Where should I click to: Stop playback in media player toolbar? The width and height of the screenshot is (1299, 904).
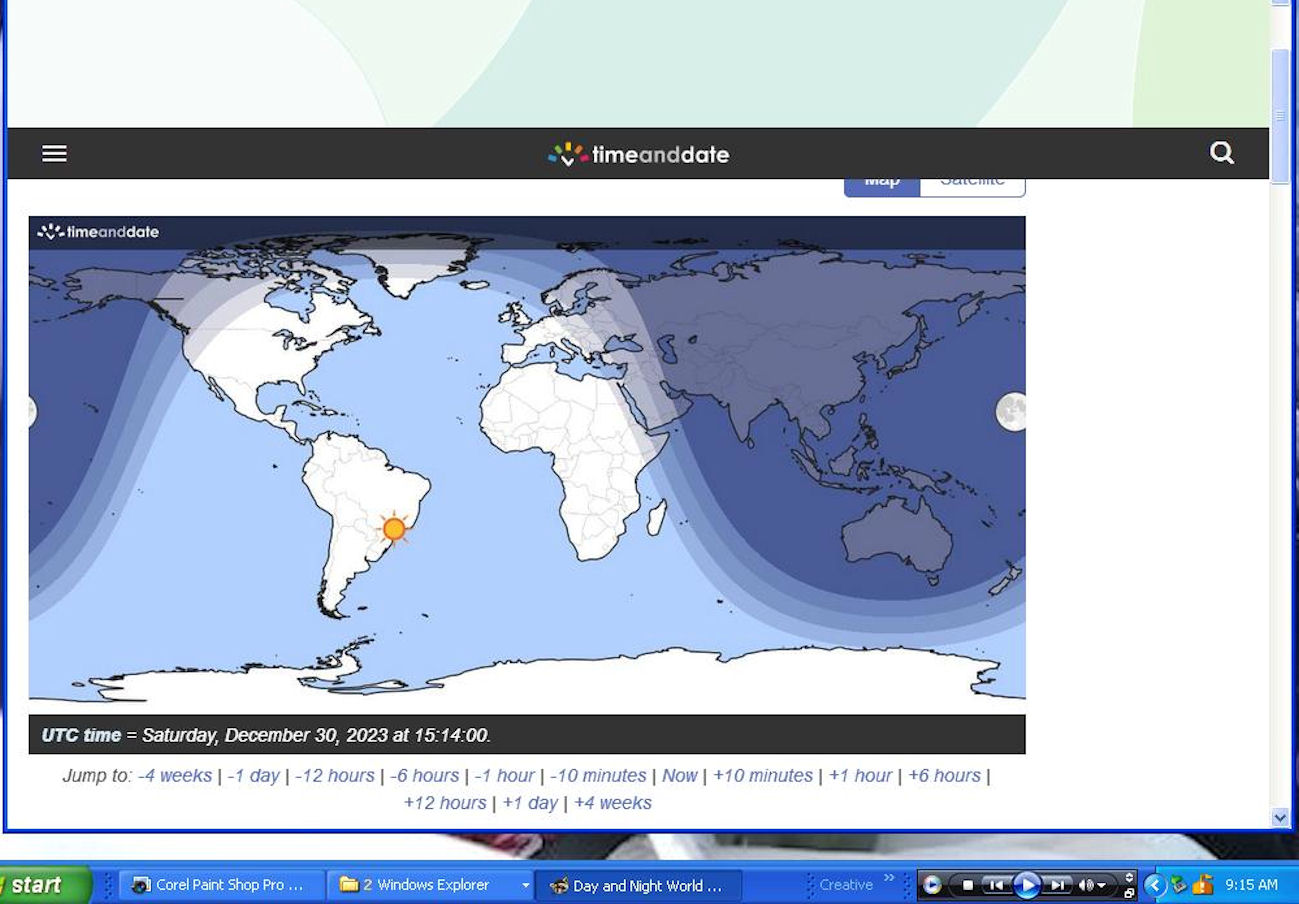coord(968,885)
